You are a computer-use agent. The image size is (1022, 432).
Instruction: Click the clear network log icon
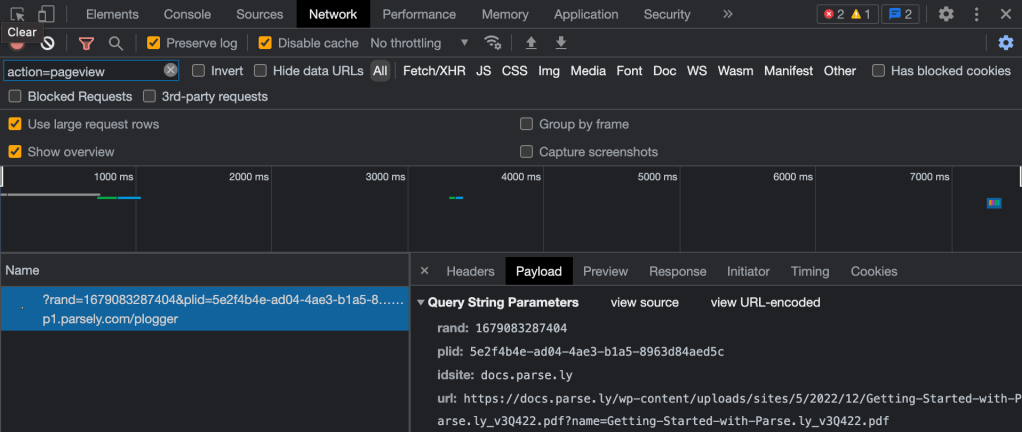(48, 43)
